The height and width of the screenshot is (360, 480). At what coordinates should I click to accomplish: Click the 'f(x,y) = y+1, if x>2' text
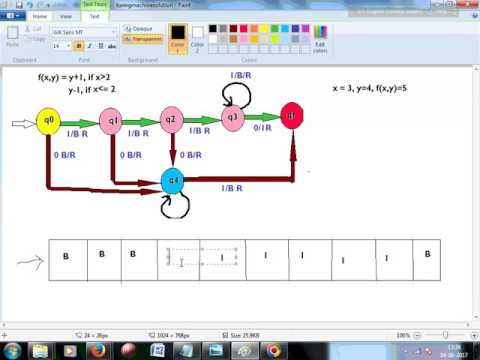74,77
